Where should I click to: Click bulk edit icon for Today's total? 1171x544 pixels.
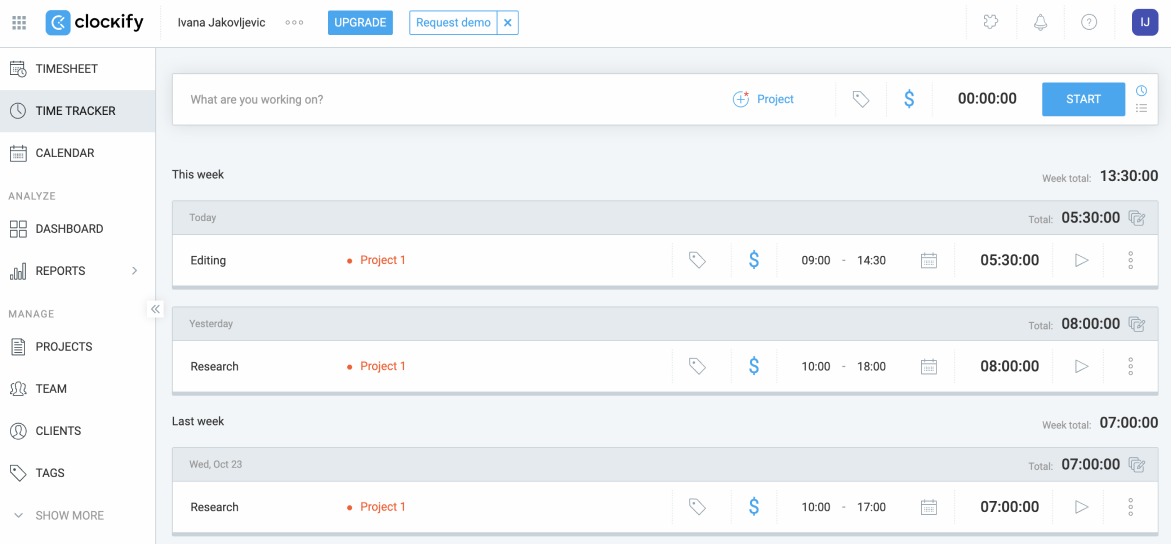pyautogui.click(x=1136, y=218)
